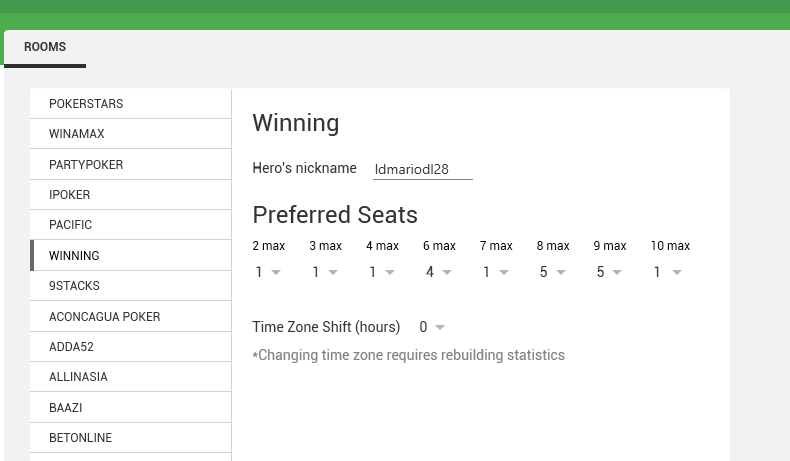Select iPoker in the room list
790x461 pixels.
tap(131, 195)
